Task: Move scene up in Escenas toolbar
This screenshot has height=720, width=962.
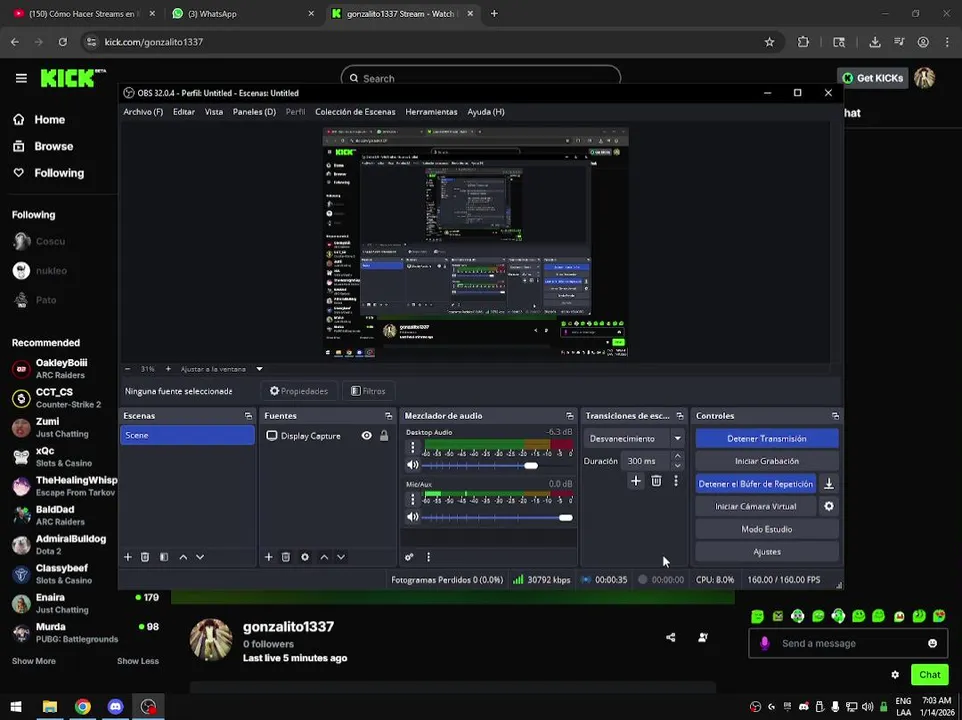Action: point(183,557)
